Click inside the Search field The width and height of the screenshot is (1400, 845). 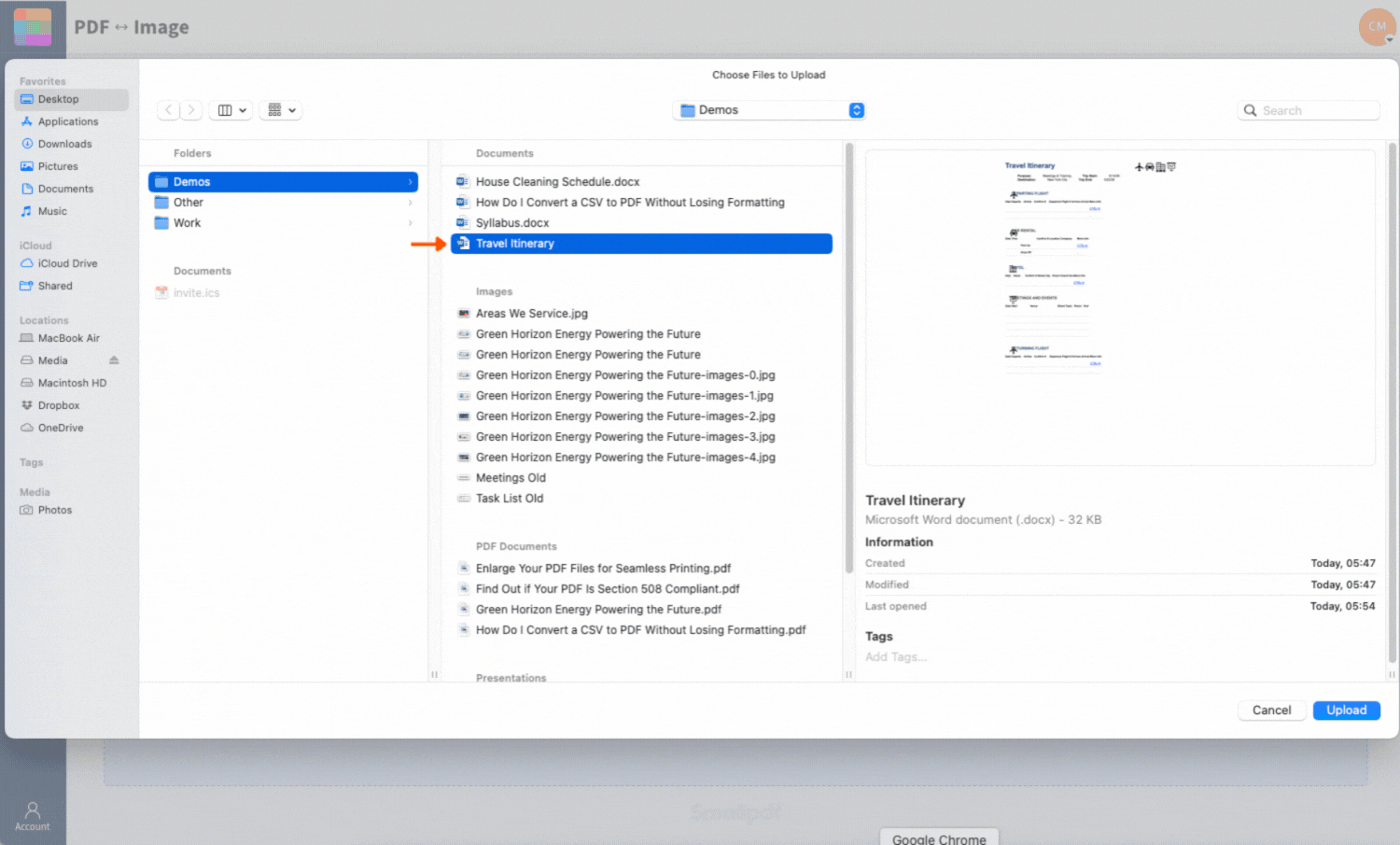[1309, 109]
